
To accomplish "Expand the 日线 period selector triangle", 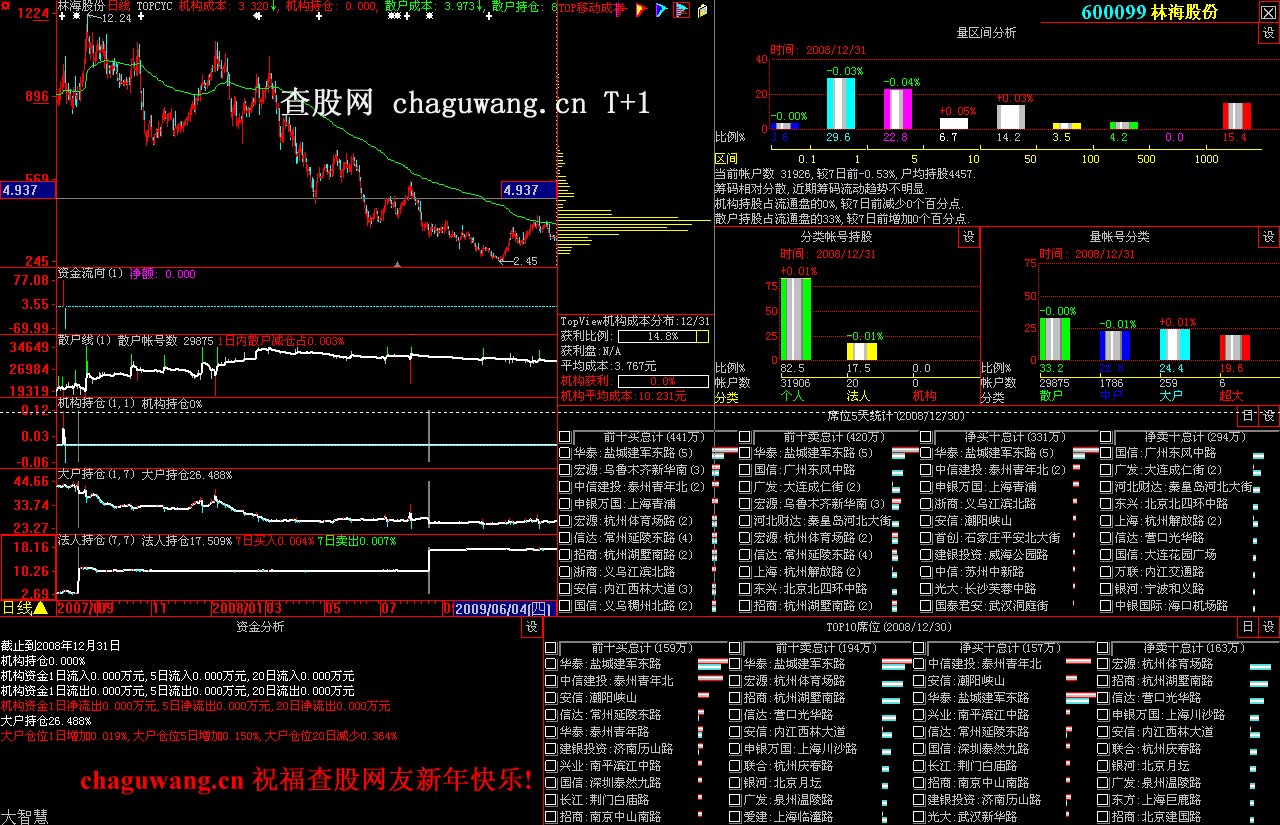I will 41,607.
